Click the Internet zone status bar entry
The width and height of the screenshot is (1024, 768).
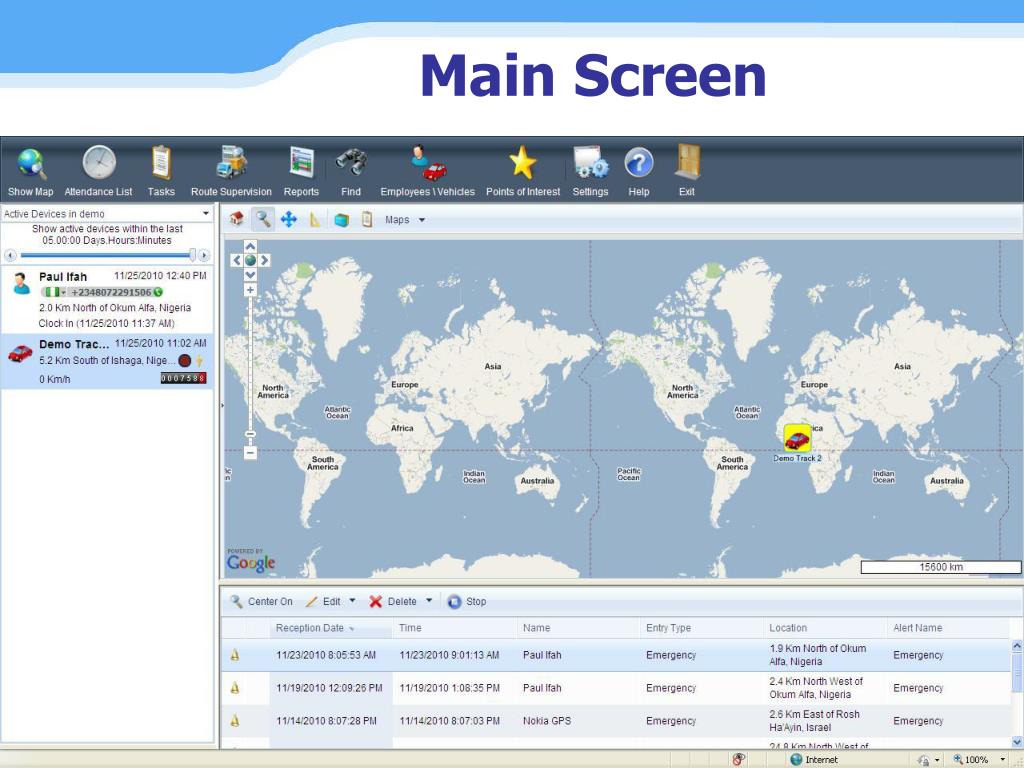[814, 760]
